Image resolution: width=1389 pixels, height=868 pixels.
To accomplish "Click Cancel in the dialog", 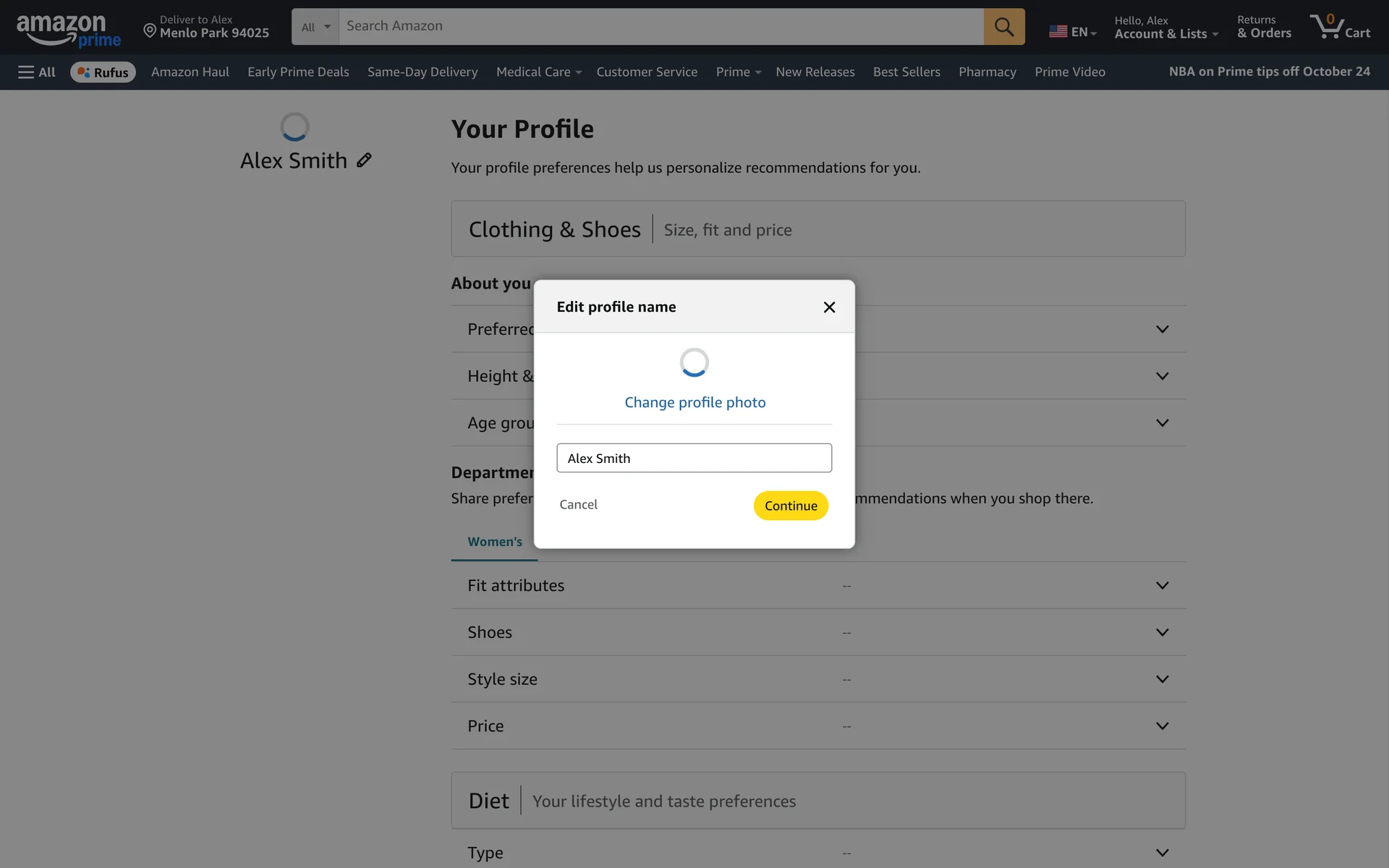I will [578, 504].
